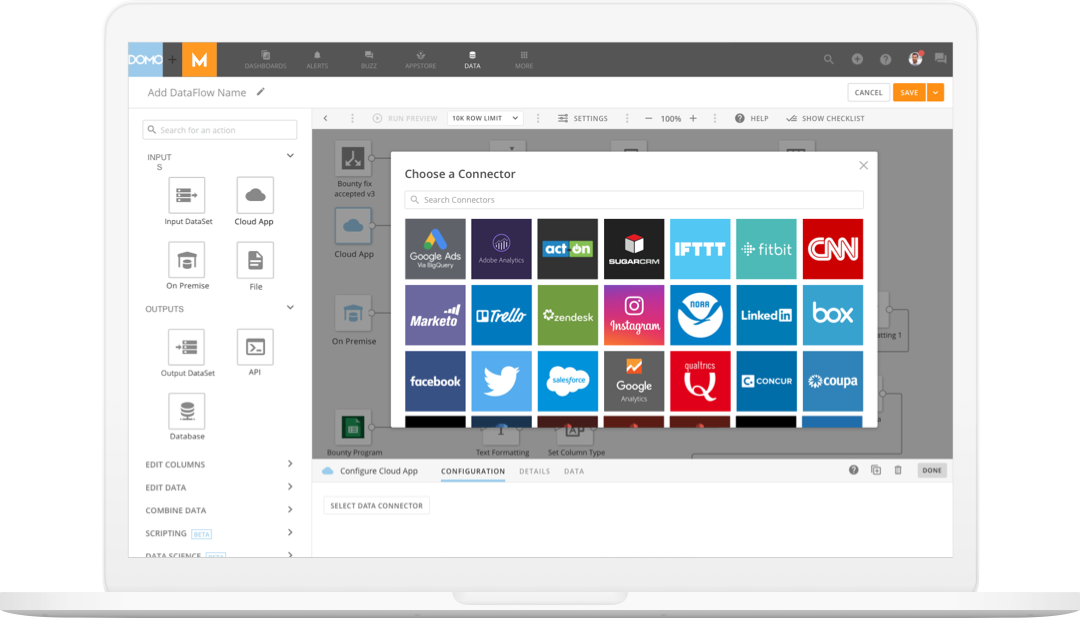Collapse the Inputs section
Viewport: 1080px width, 618px height.
[290, 156]
